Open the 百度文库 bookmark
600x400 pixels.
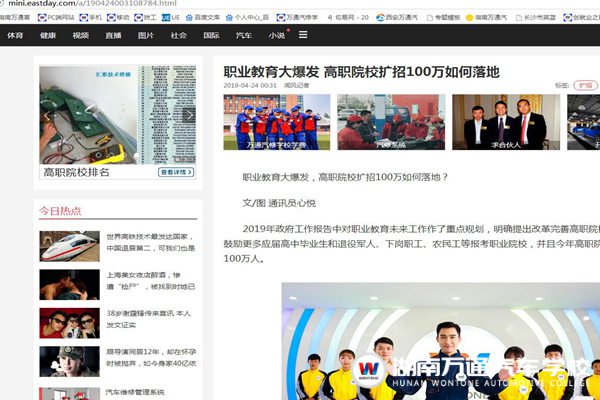tap(203, 17)
